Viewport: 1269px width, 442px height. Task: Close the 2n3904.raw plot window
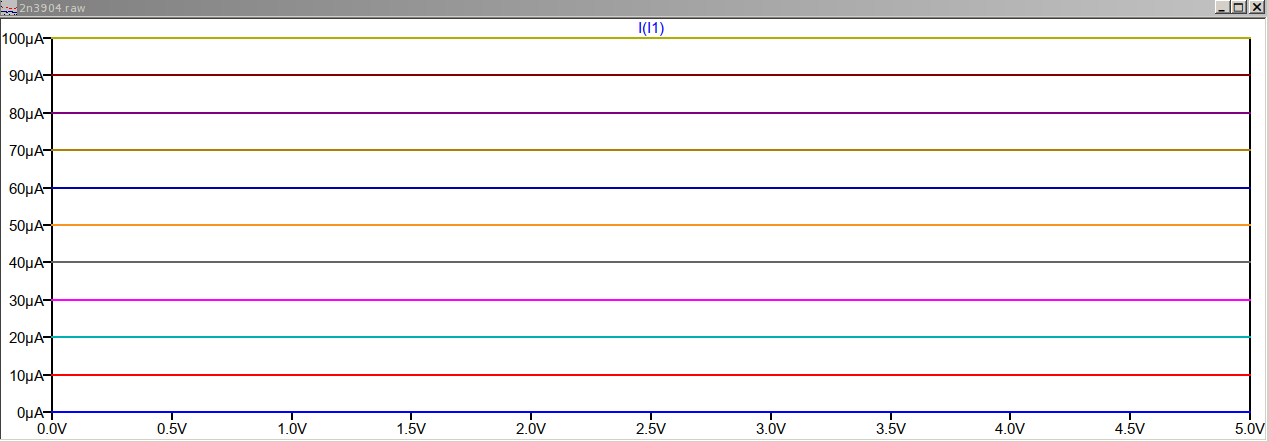pos(1256,7)
